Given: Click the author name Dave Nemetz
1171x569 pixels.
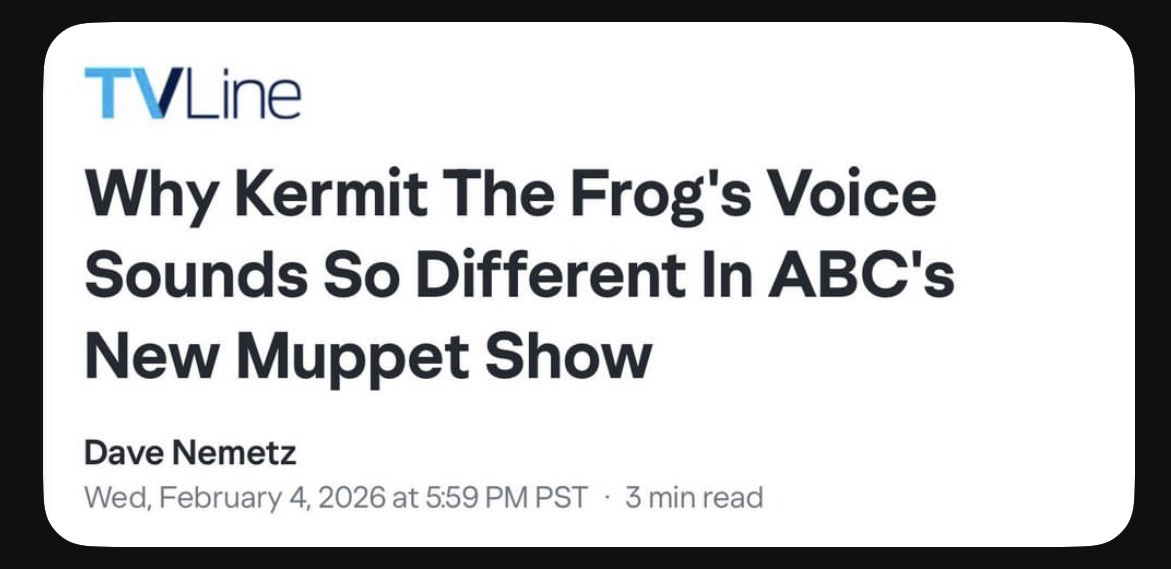Looking at the screenshot, I should [x=190, y=453].
